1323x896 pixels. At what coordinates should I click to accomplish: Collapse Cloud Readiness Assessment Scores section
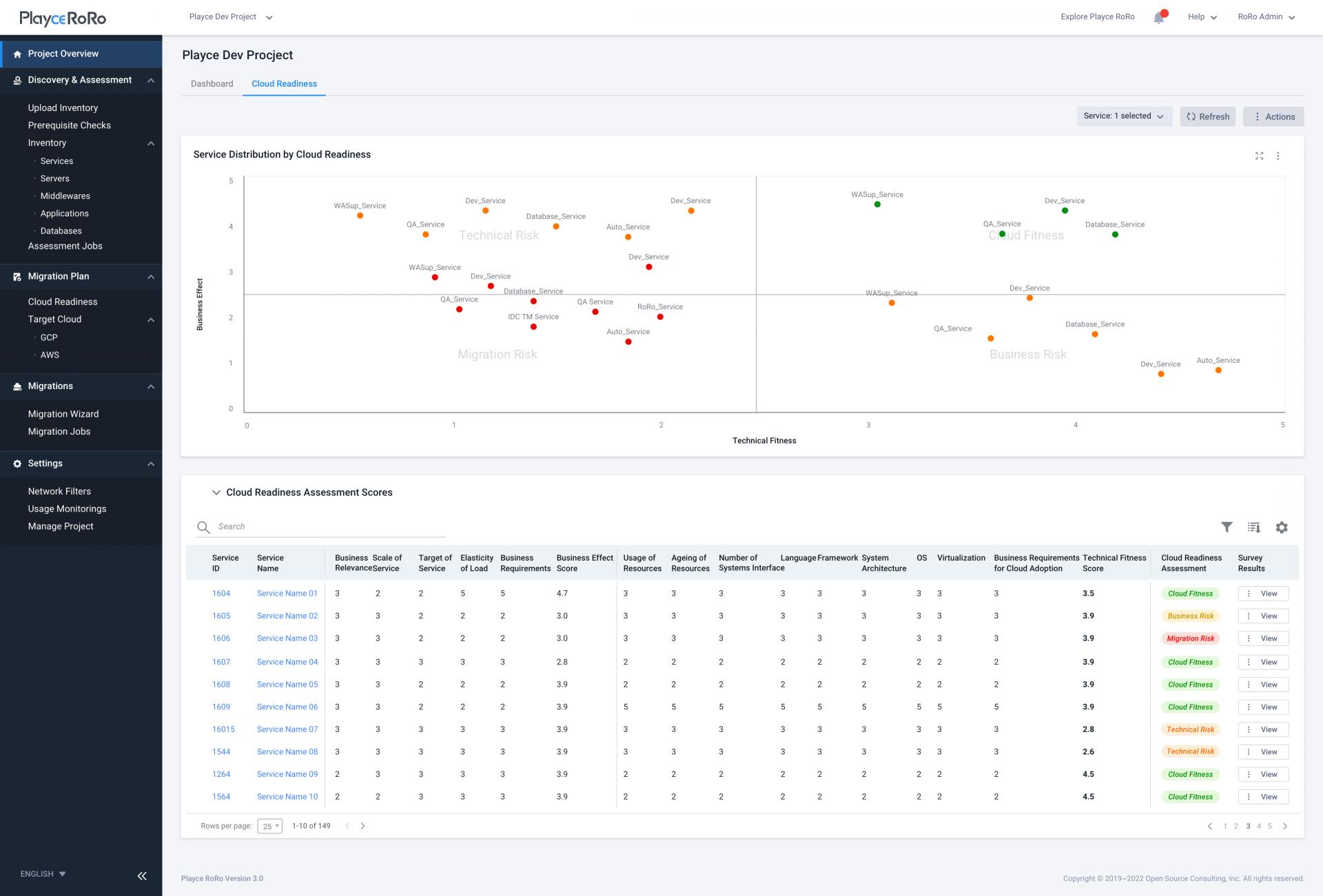coord(216,492)
